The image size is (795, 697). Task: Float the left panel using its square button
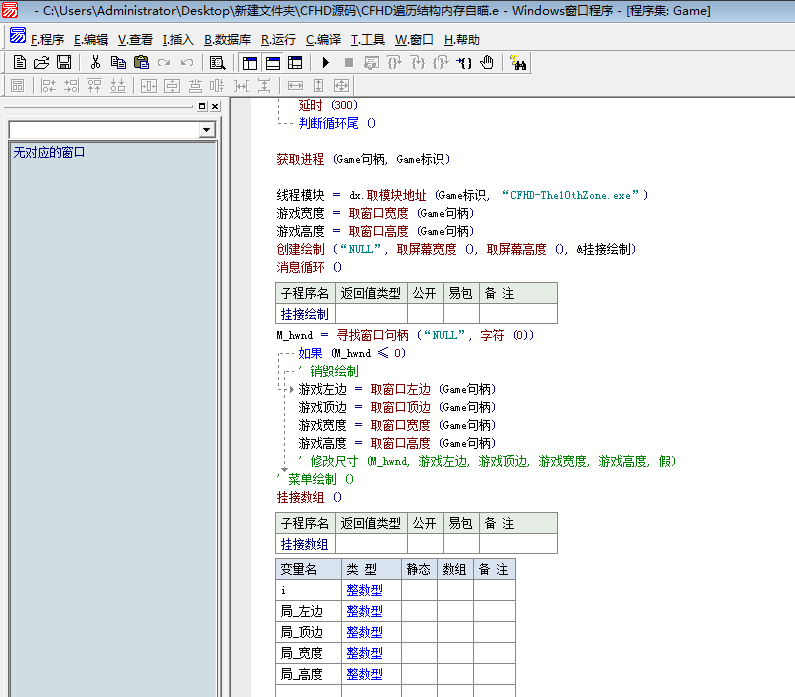click(x=202, y=106)
